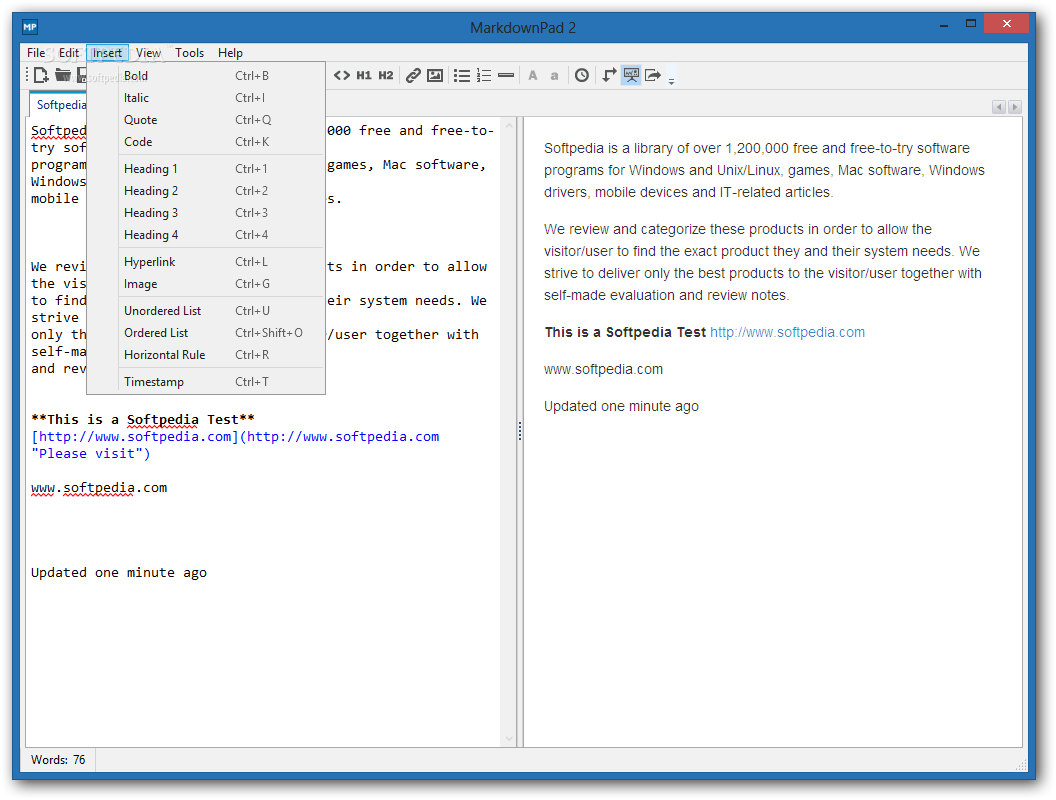Click the insert image toolbar icon
The image size is (1056, 800).
(435, 75)
